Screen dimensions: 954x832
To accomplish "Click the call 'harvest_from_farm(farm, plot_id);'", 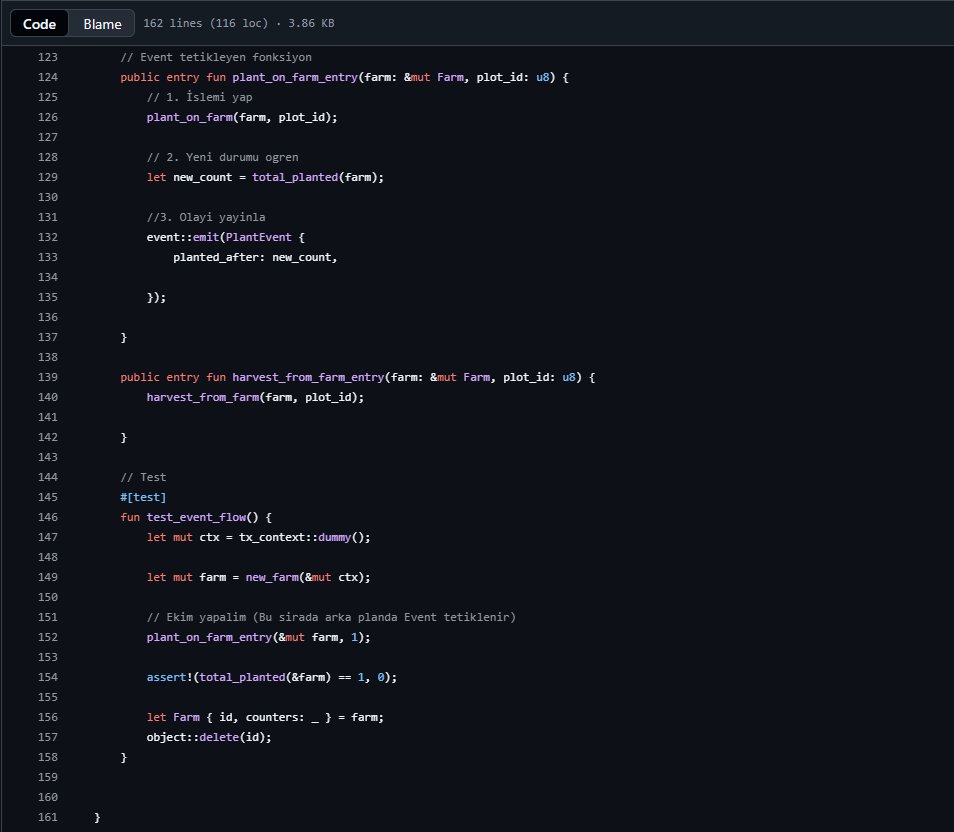I will click(x=256, y=397).
